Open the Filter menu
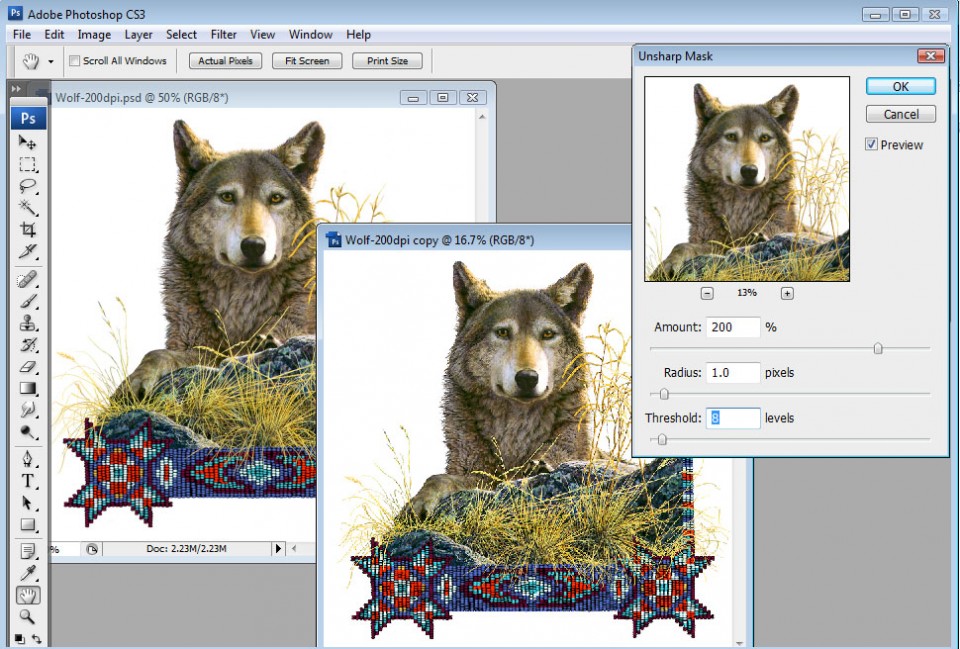Image resolution: width=960 pixels, height=649 pixels. tap(223, 34)
